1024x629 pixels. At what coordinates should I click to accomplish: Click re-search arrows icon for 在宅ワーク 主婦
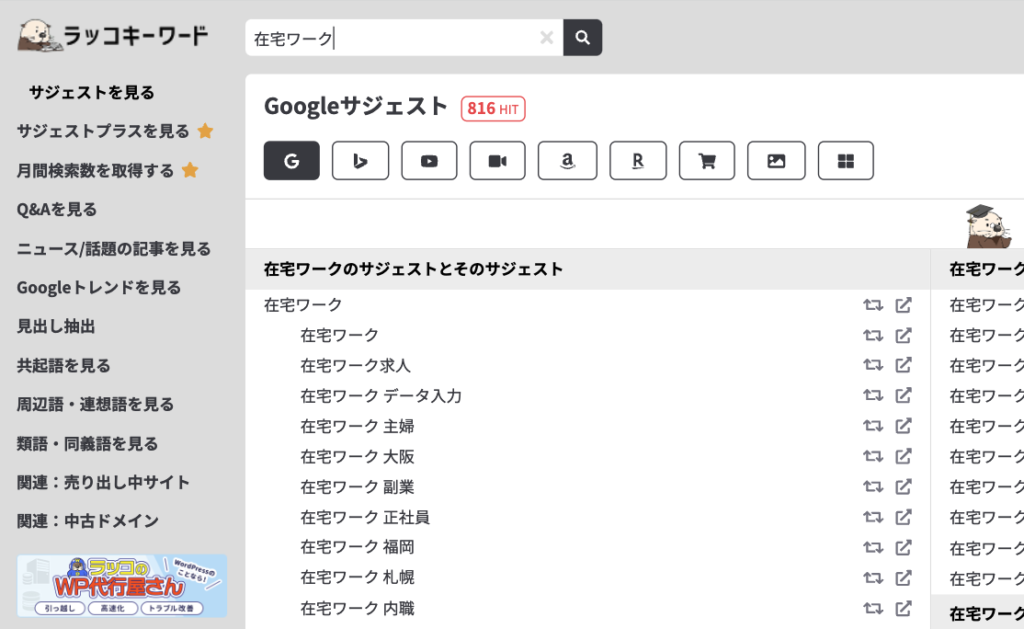point(872,426)
